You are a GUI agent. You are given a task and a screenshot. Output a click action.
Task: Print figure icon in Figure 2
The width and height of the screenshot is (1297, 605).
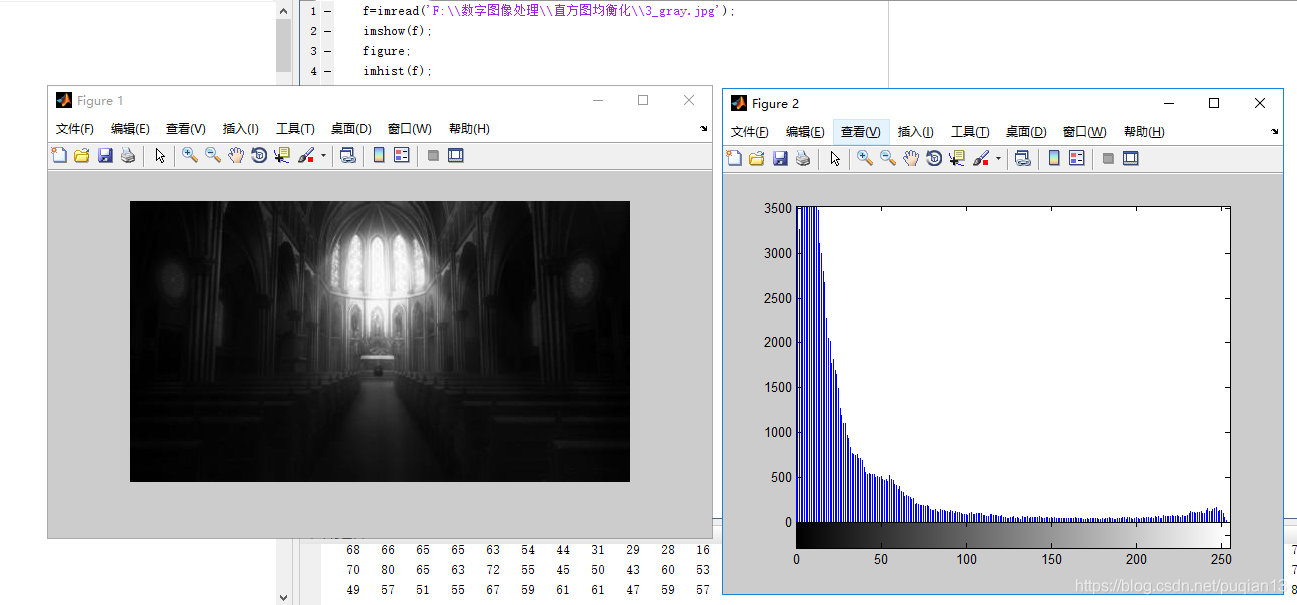tap(803, 158)
